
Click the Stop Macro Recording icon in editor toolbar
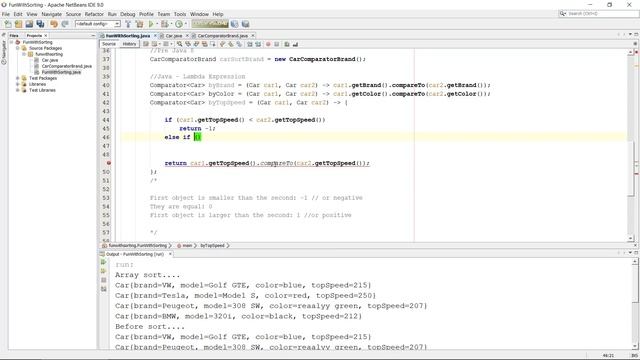(276, 44)
